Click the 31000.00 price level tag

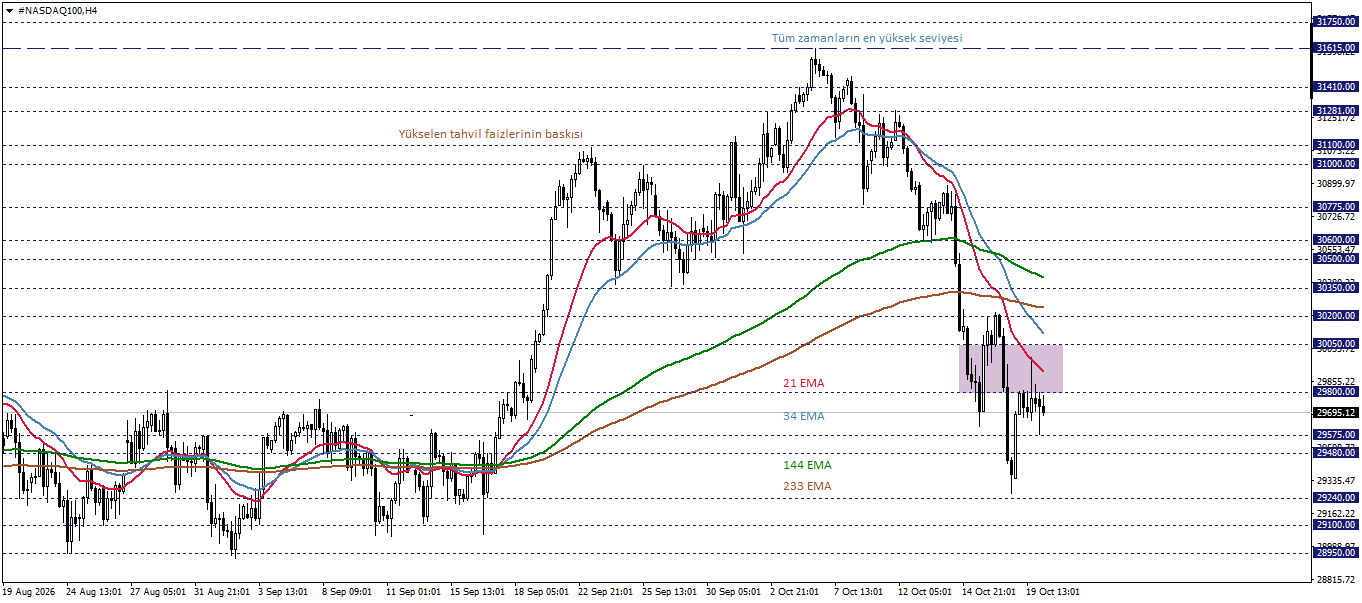pyautogui.click(x=1335, y=164)
